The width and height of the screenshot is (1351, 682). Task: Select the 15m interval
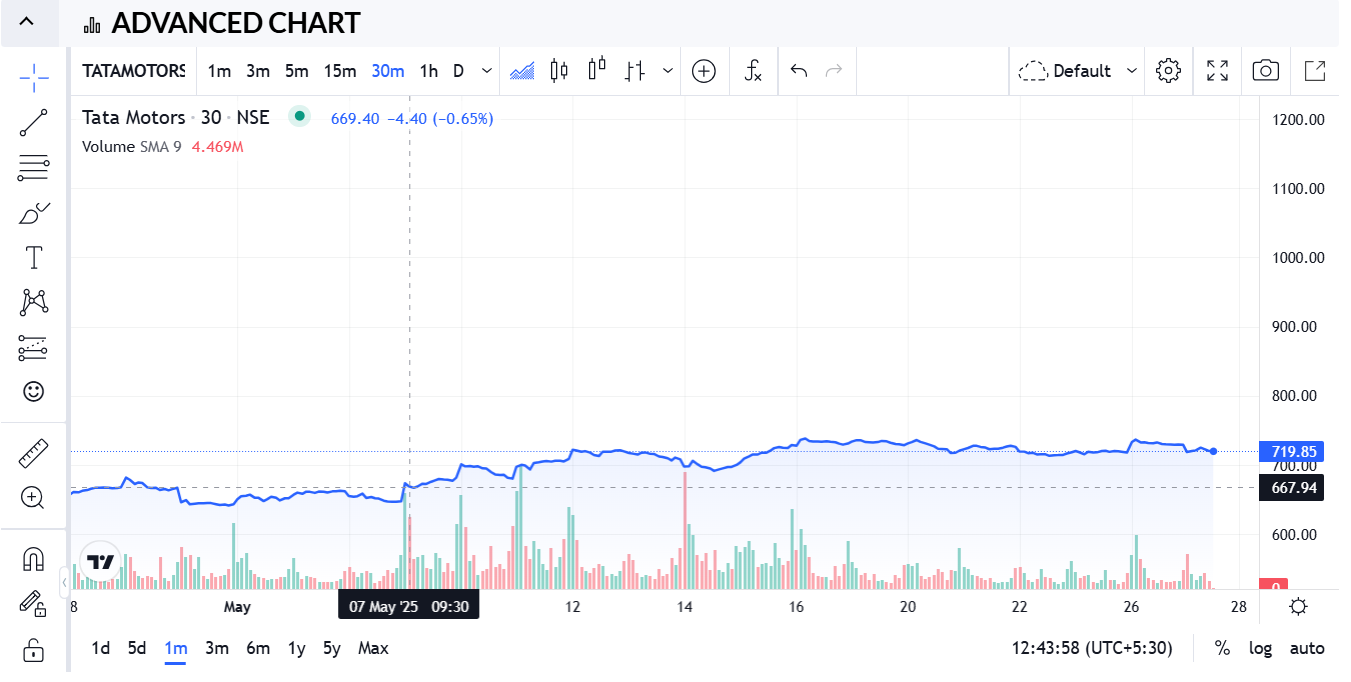(340, 71)
